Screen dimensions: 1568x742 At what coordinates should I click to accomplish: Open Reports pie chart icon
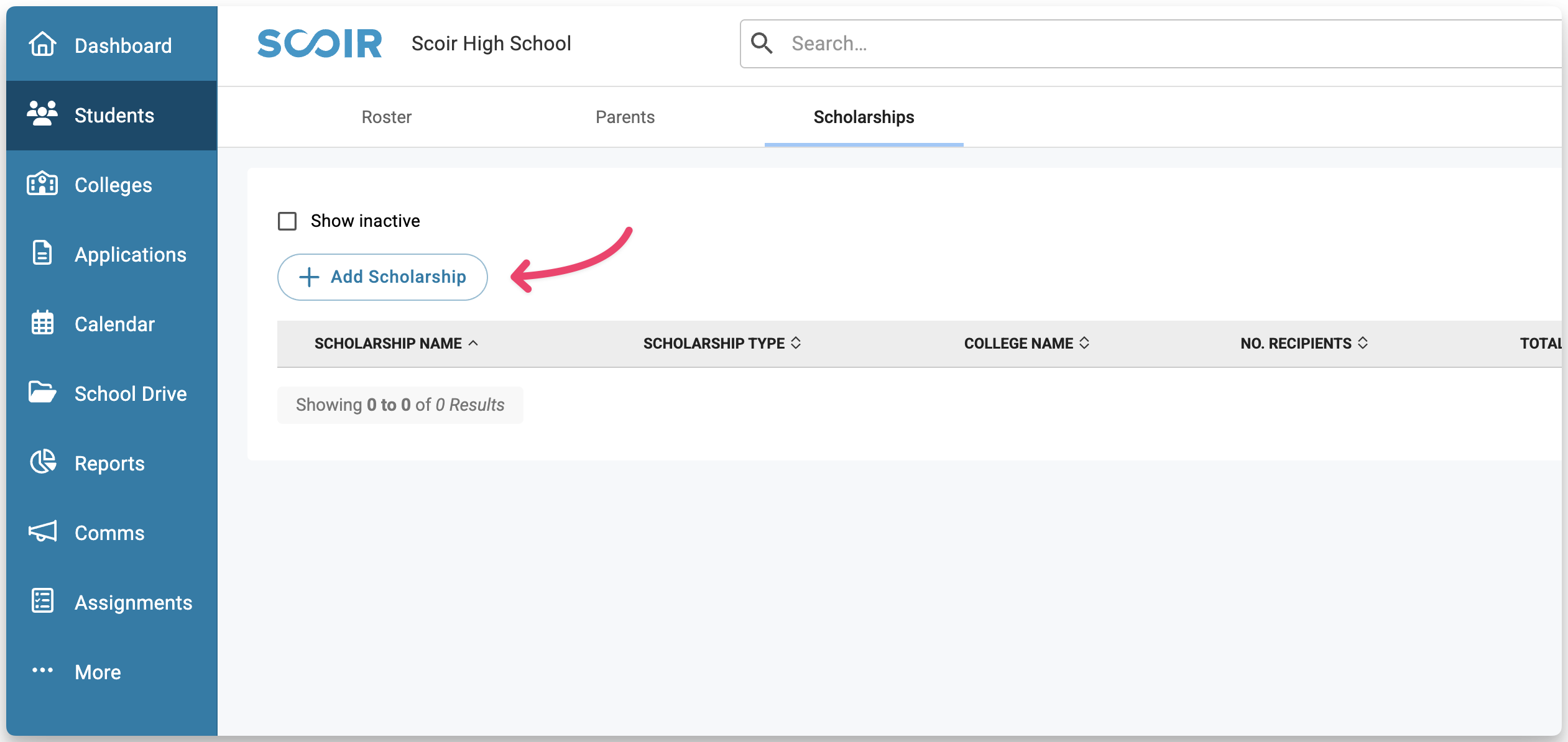pos(42,462)
